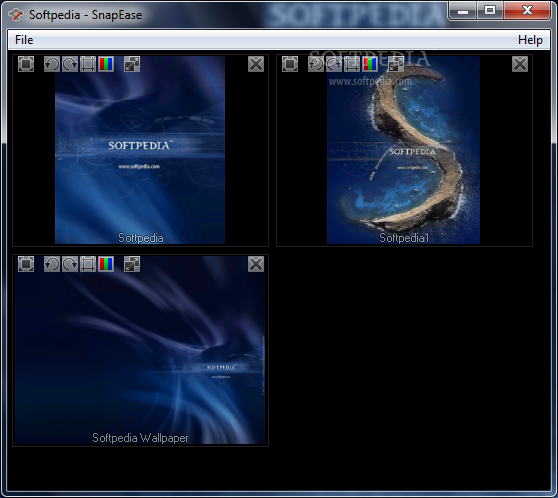Rotate Softpedia image clockwise

pyautogui.click(x=70, y=64)
